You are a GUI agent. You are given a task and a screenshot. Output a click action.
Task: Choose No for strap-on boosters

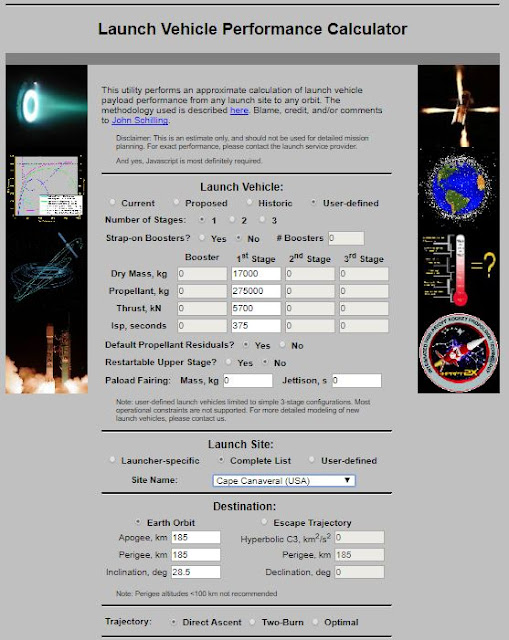[x=239, y=238]
